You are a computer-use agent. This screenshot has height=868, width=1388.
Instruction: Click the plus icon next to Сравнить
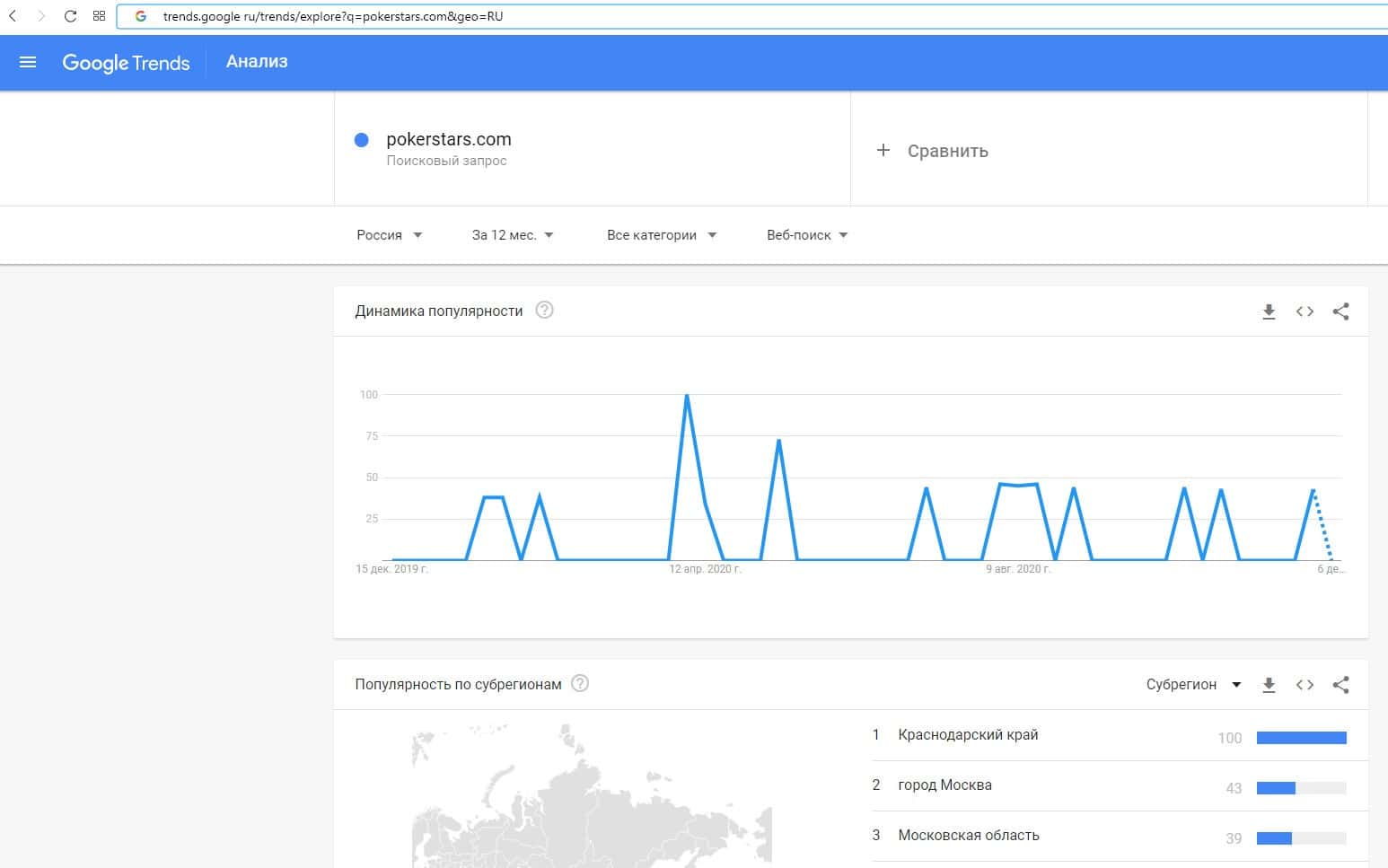[x=883, y=150]
